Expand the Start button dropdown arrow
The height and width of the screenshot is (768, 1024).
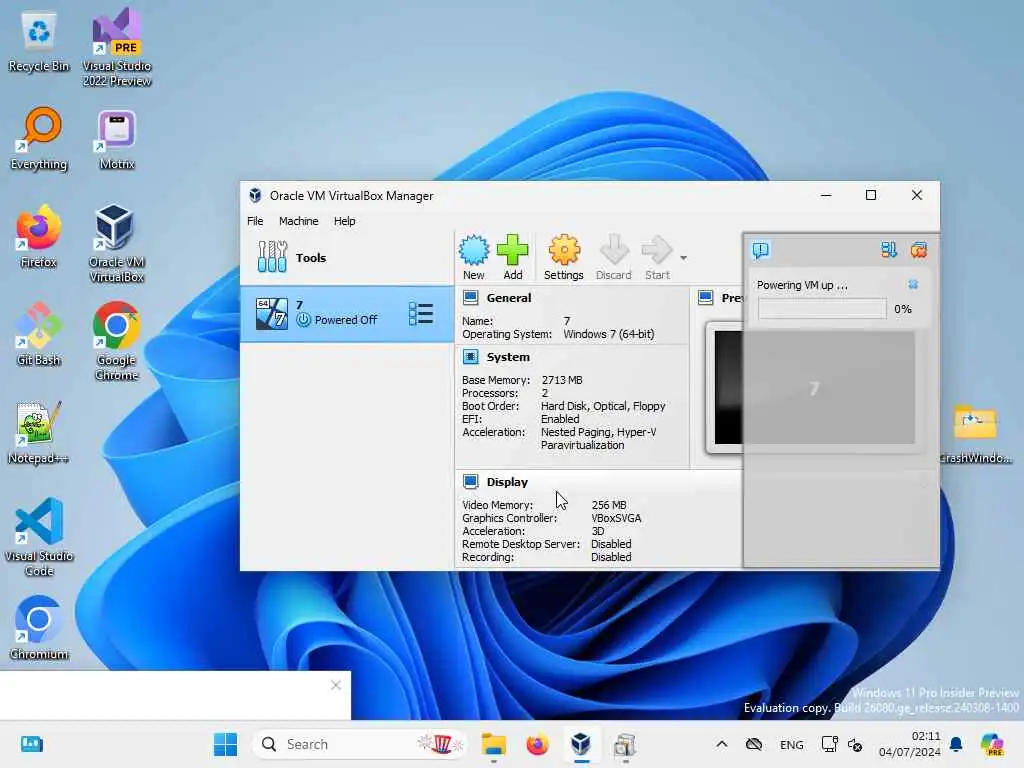[683, 258]
